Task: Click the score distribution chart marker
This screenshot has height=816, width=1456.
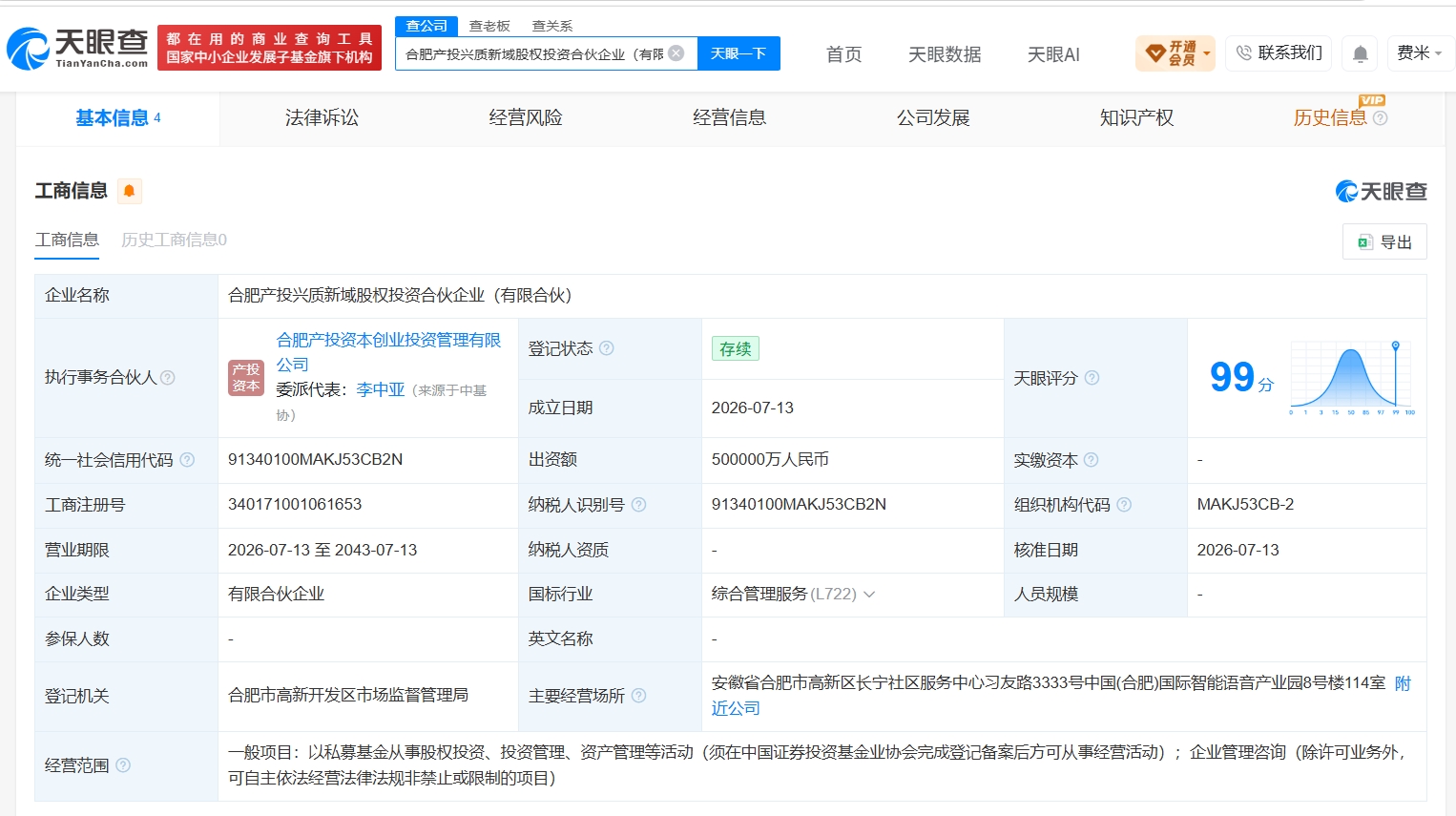Action: [x=1395, y=345]
